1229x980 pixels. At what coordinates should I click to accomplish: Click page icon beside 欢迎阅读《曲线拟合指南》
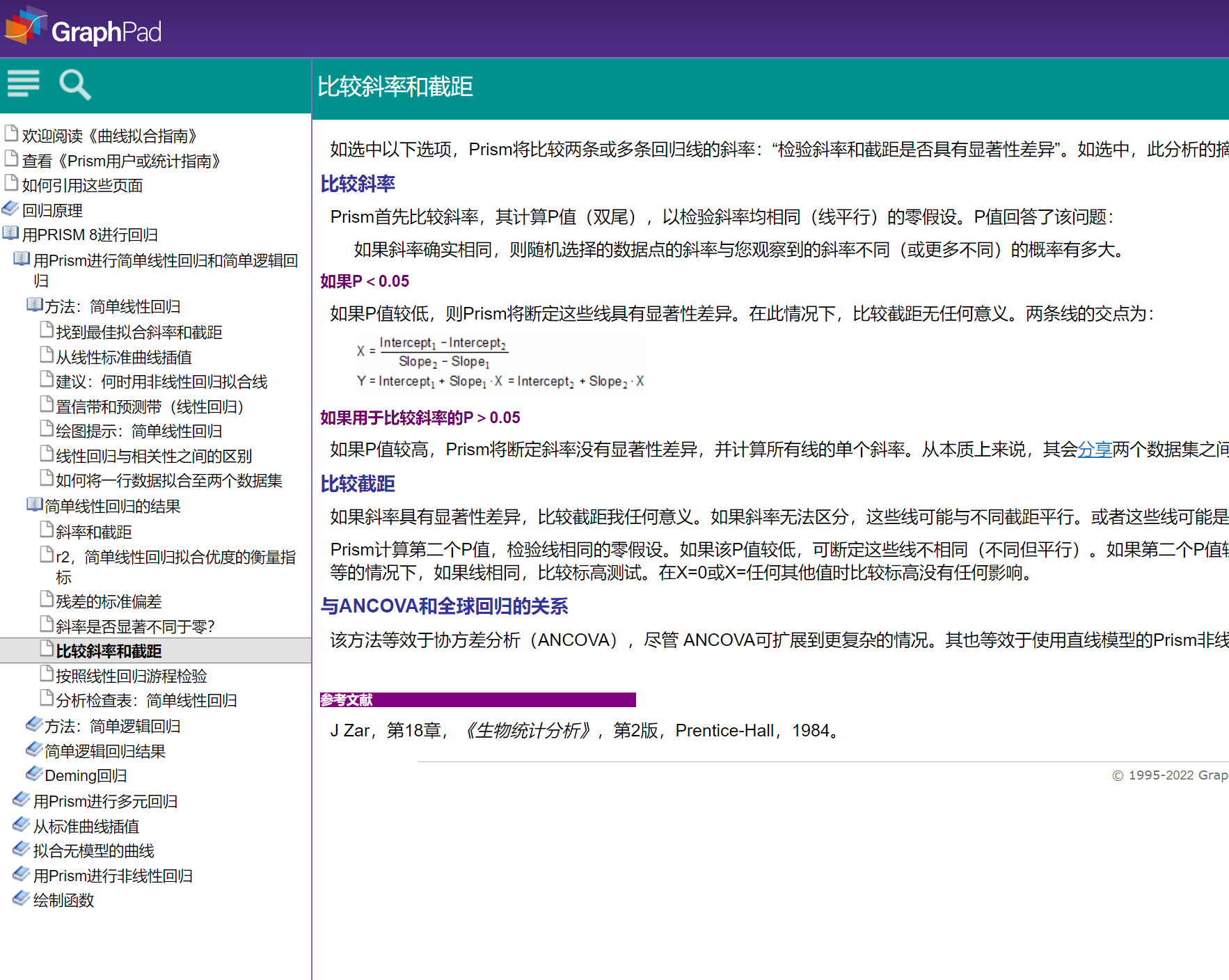[x=11, y=133]
